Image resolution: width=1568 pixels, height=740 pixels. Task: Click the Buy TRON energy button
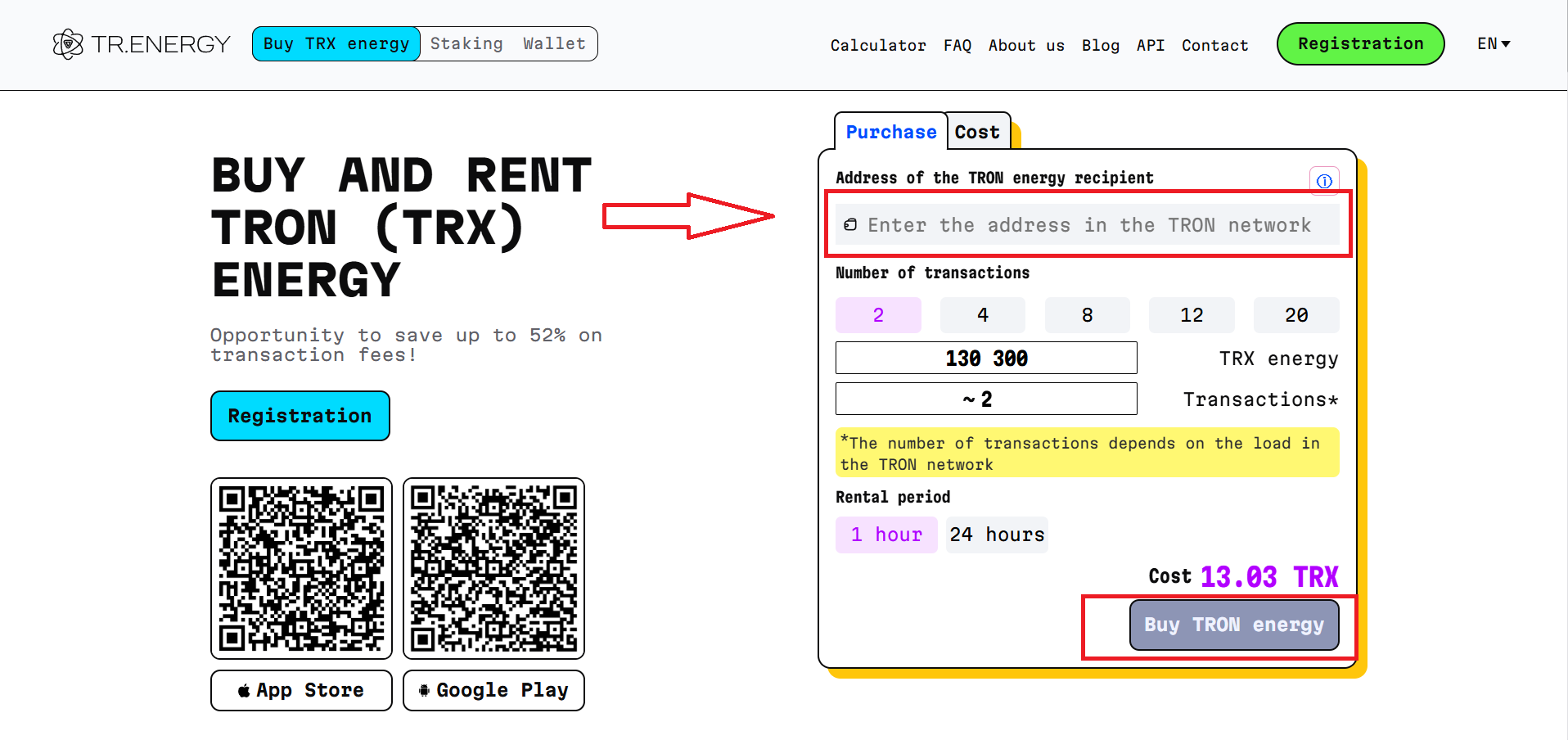tap(1234, 625)
